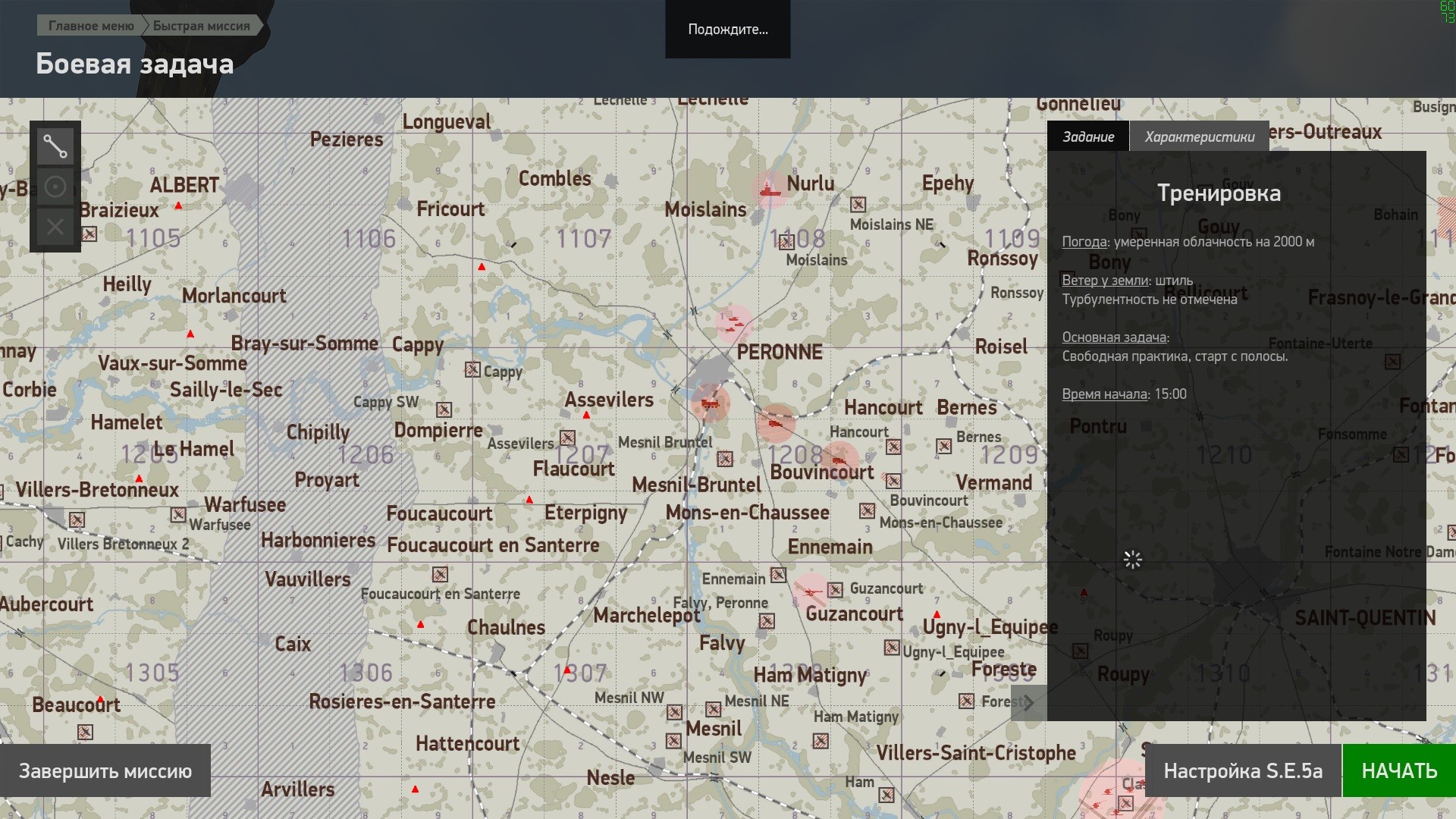Click the red artillery marker north of PERONNE
Screen dimensions: 1456x819
[x=733, y=324]
